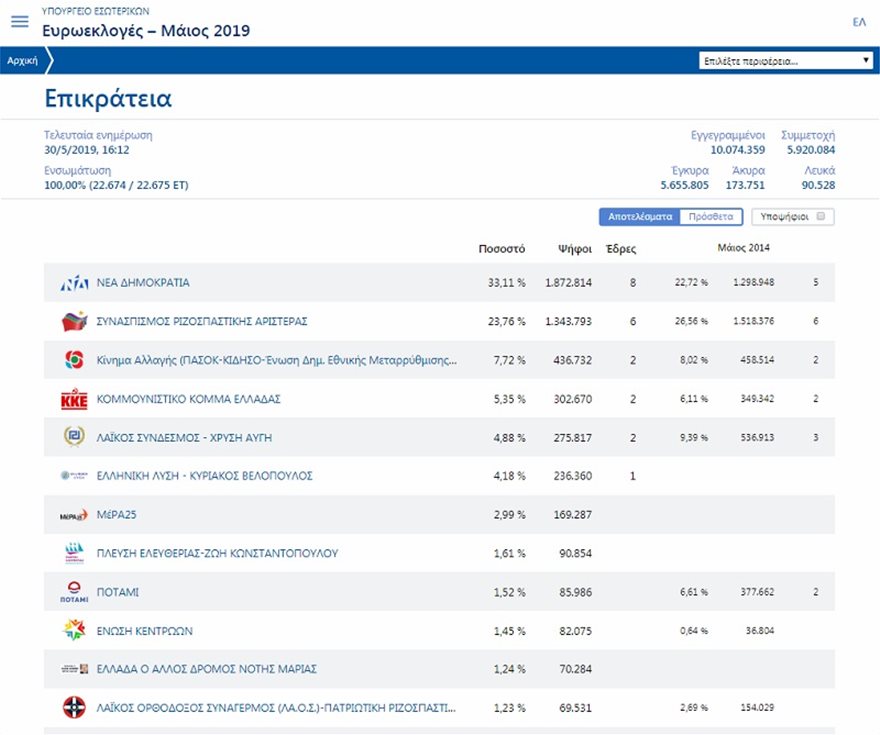Toggle the Υποψήφιοι checkbox

click(820, 216)
